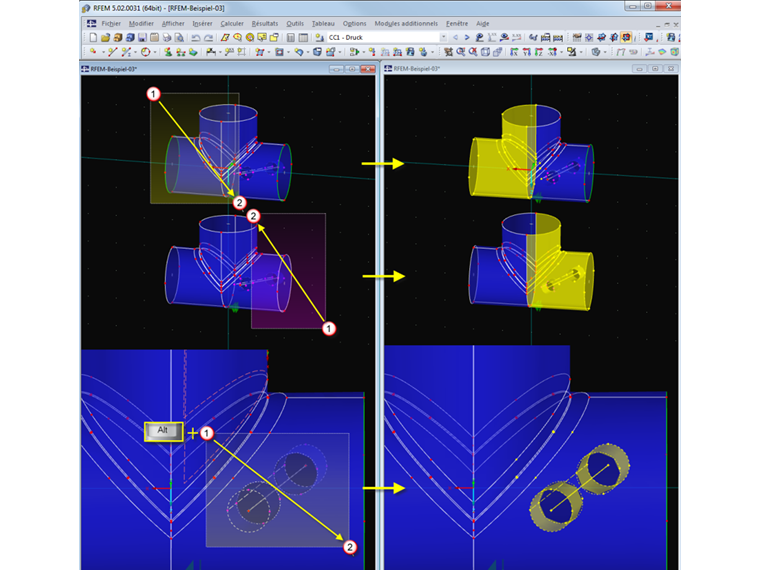Open the CC1 - Druck load case dropdown arrow
Image resolution: width=760 pixels, height=570 pixels.
click(x=443, y=37)
